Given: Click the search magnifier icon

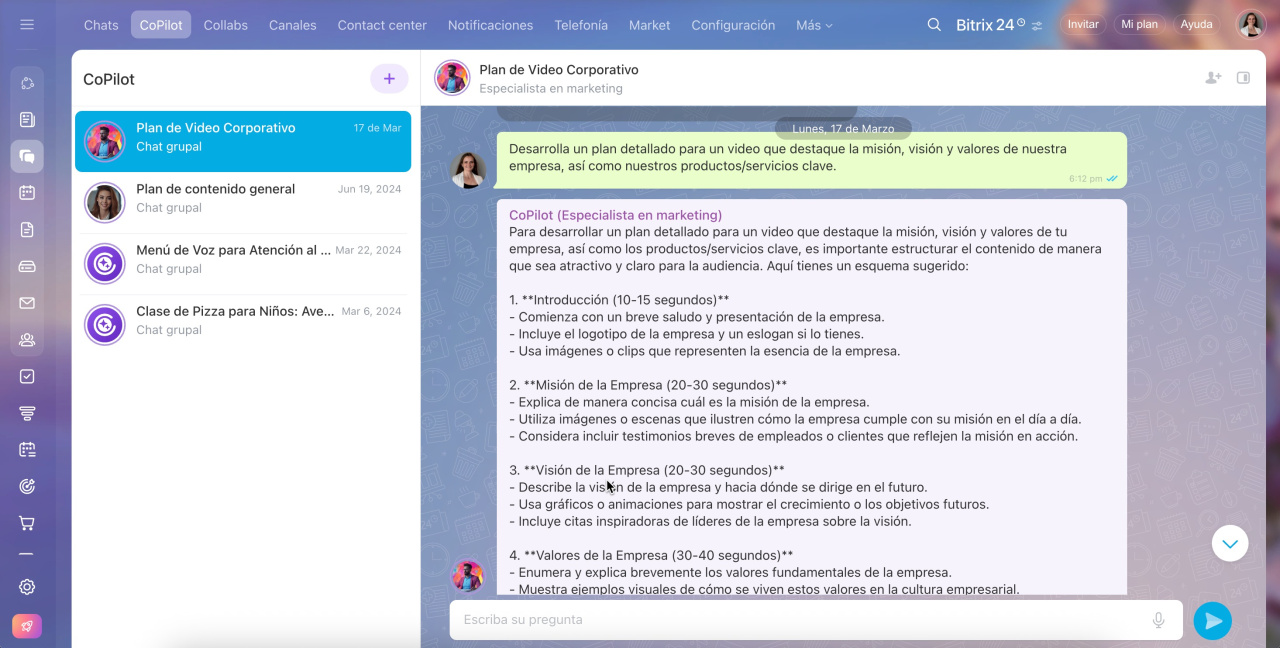Looking at the screenshot, I should [x=934, y=25].
